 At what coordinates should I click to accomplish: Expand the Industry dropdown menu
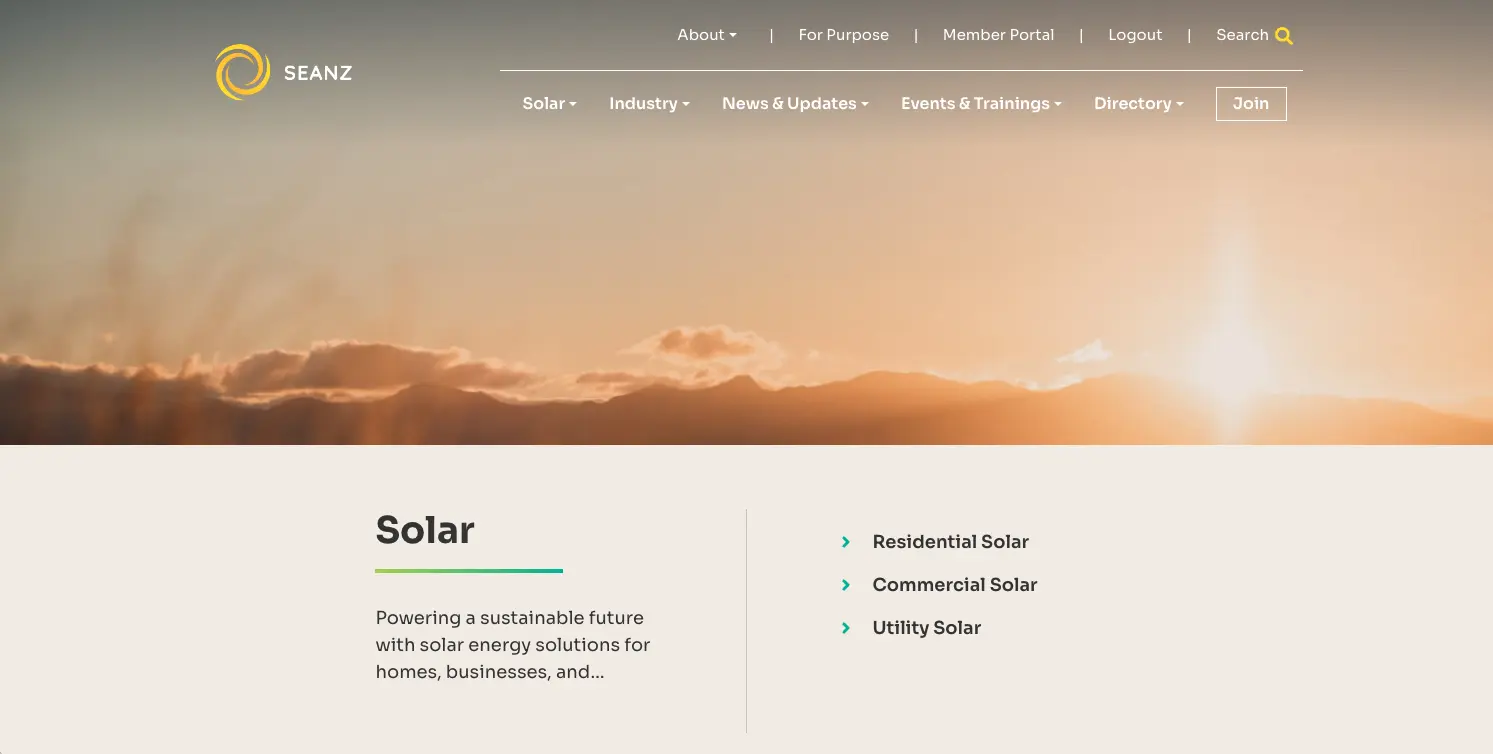[x=649, y=104]
